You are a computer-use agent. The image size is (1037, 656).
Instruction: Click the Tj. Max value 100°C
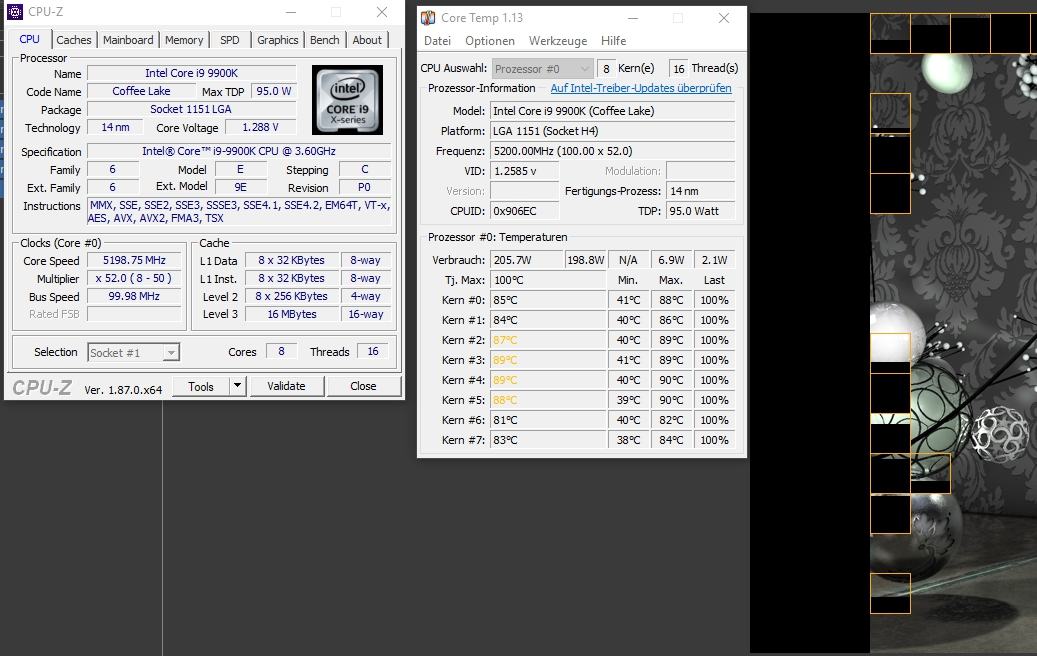coord(548,280)
